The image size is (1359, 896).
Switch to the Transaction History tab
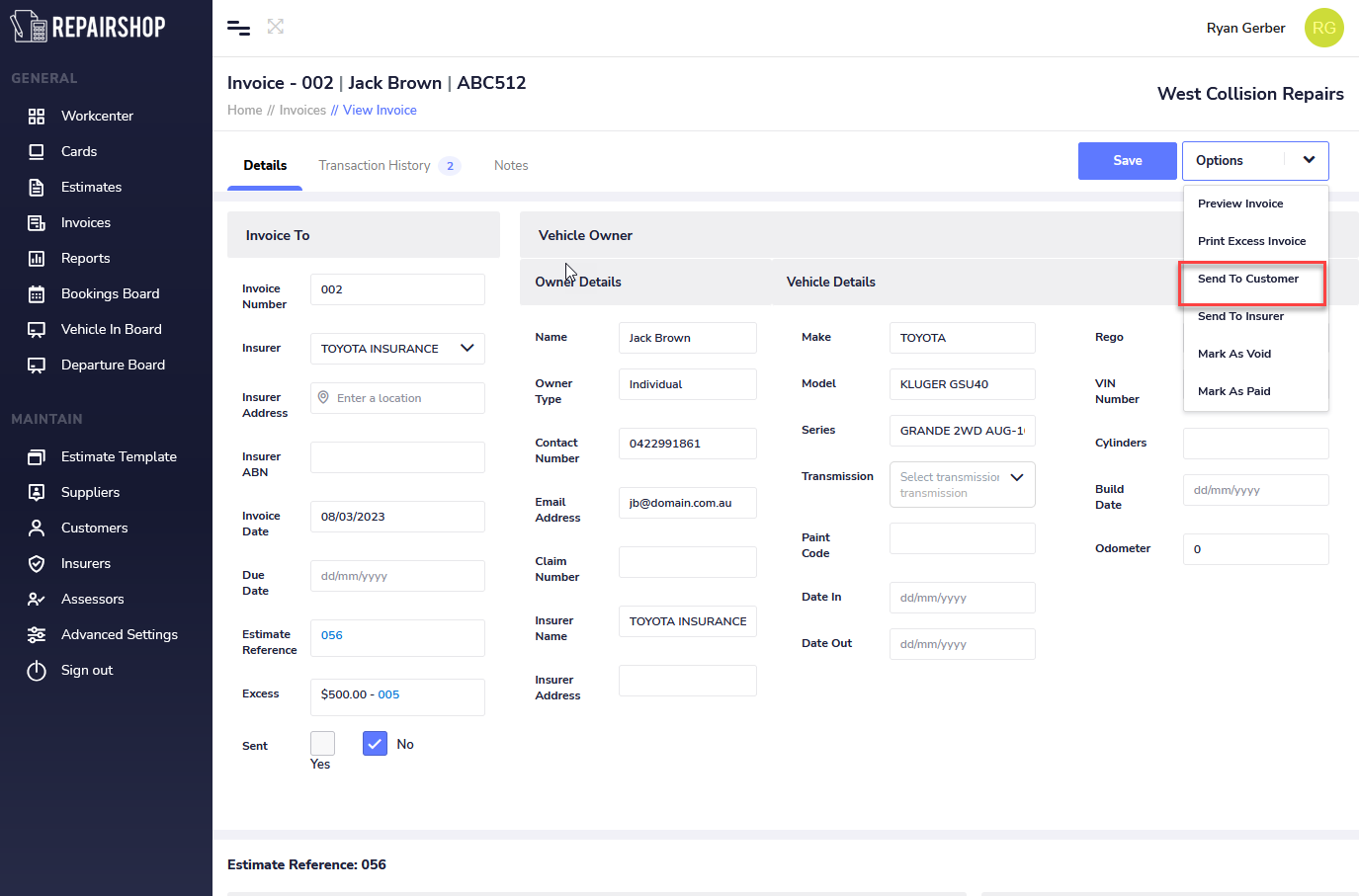tap(375, 166)
